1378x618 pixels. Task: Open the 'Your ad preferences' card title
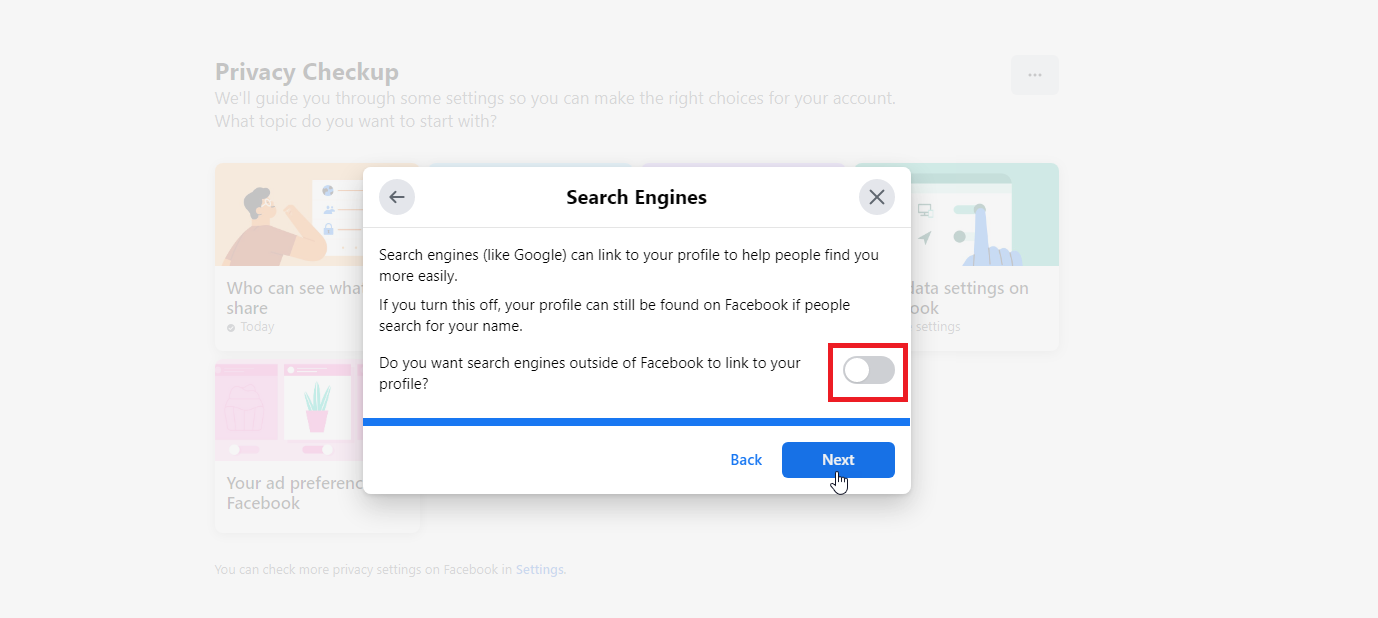pos(294,493)
